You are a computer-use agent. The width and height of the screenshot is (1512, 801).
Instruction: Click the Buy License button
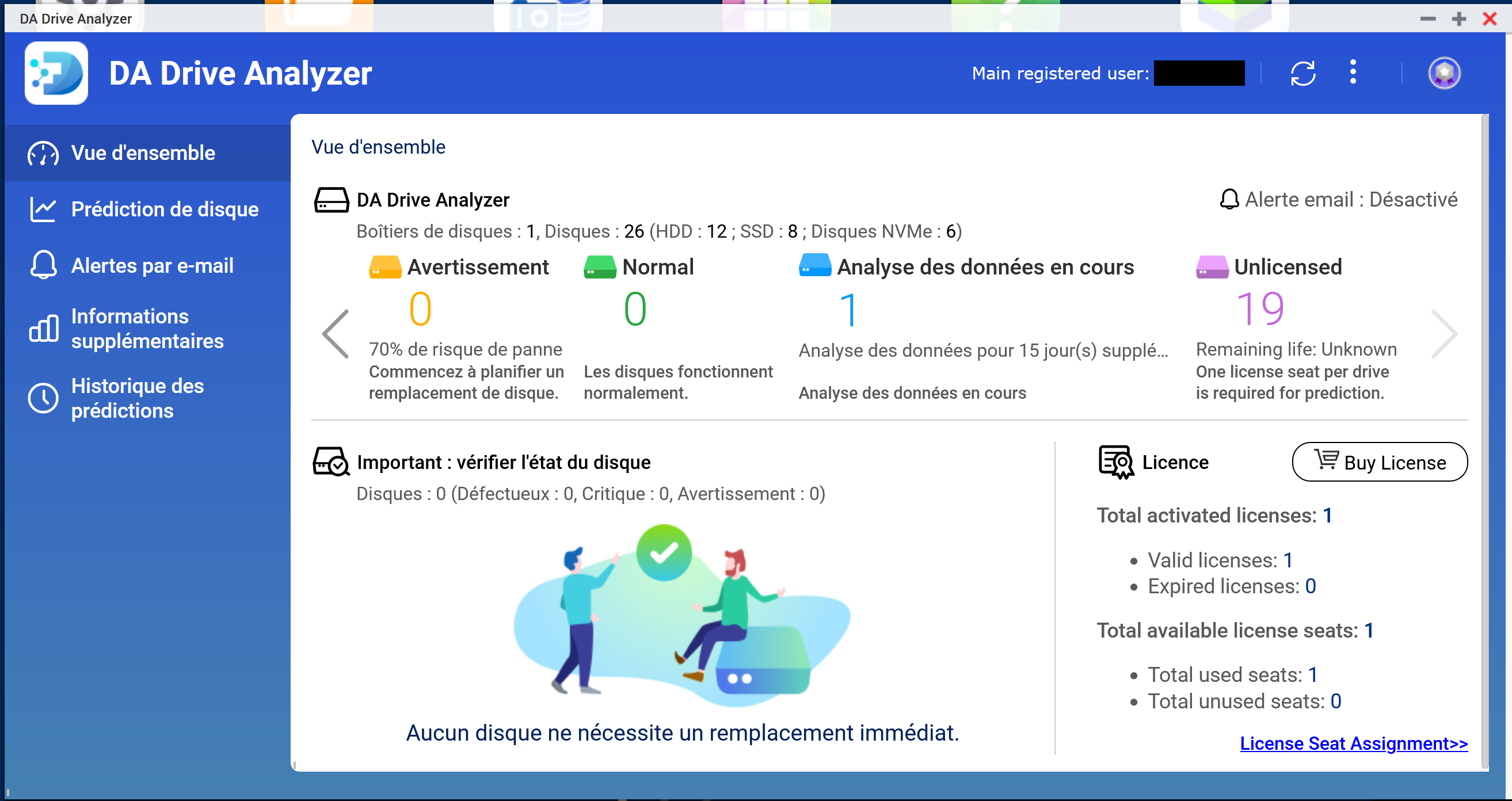coord(1380,462)
